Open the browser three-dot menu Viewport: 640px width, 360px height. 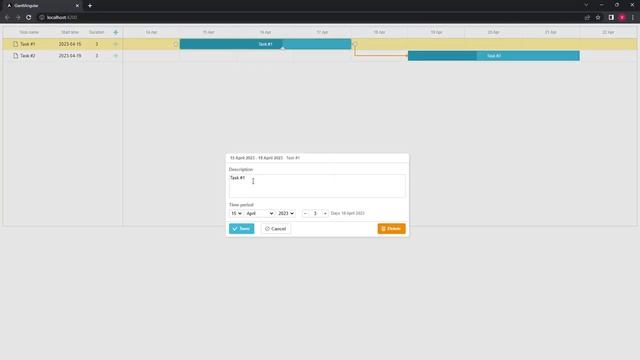point(633,18)
